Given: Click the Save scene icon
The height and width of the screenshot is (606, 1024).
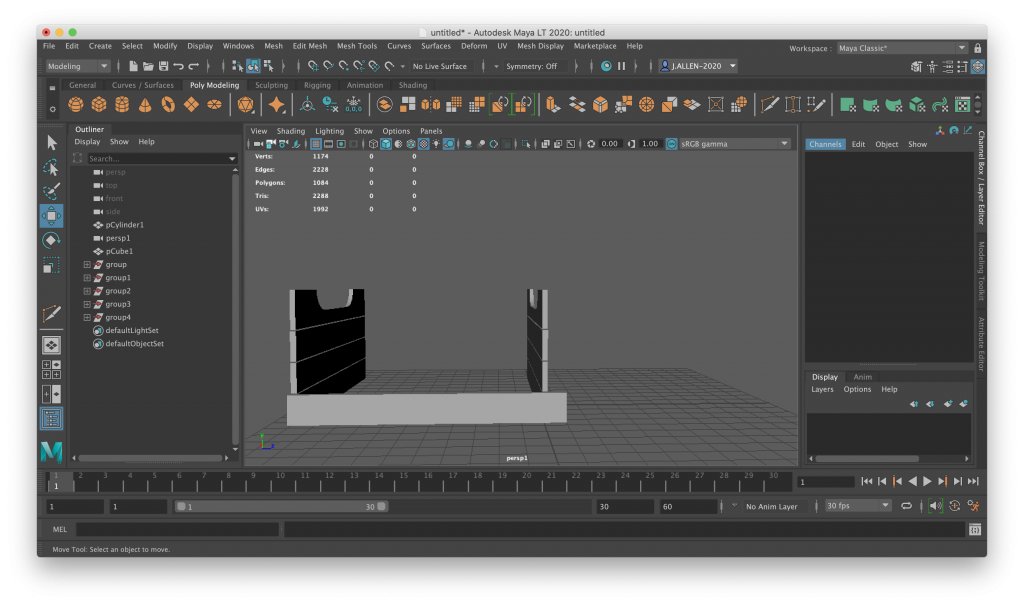Looking at the screenshot, I should pos(163,66).
